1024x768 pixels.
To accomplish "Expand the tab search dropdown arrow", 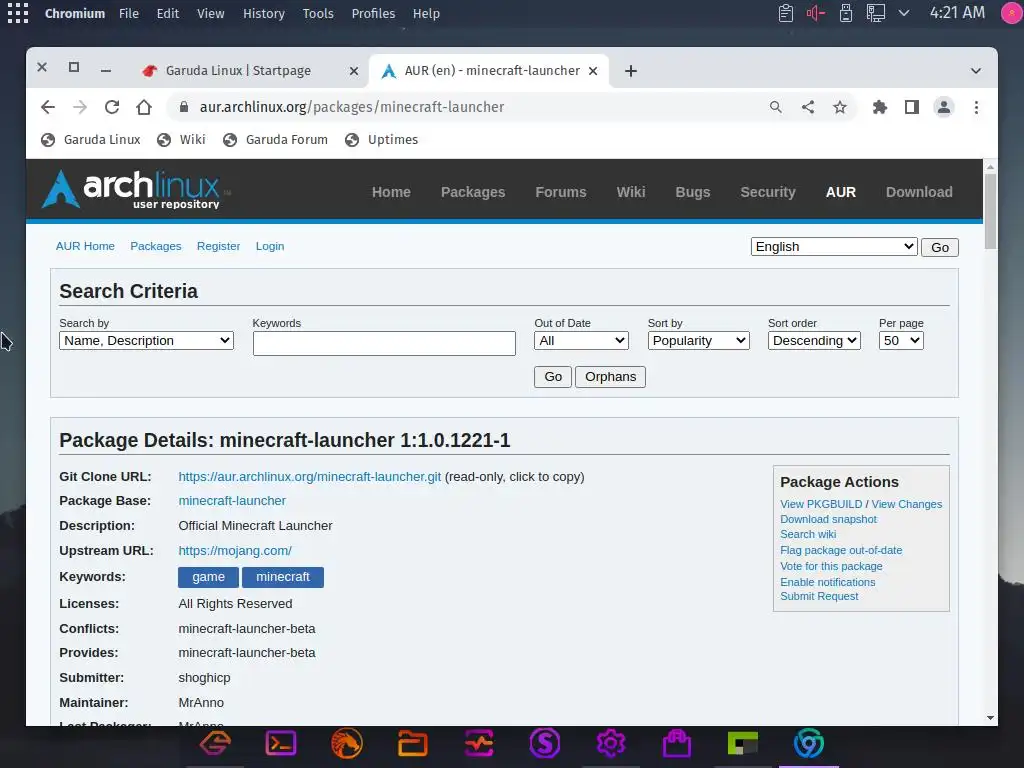I will point(976,71).
